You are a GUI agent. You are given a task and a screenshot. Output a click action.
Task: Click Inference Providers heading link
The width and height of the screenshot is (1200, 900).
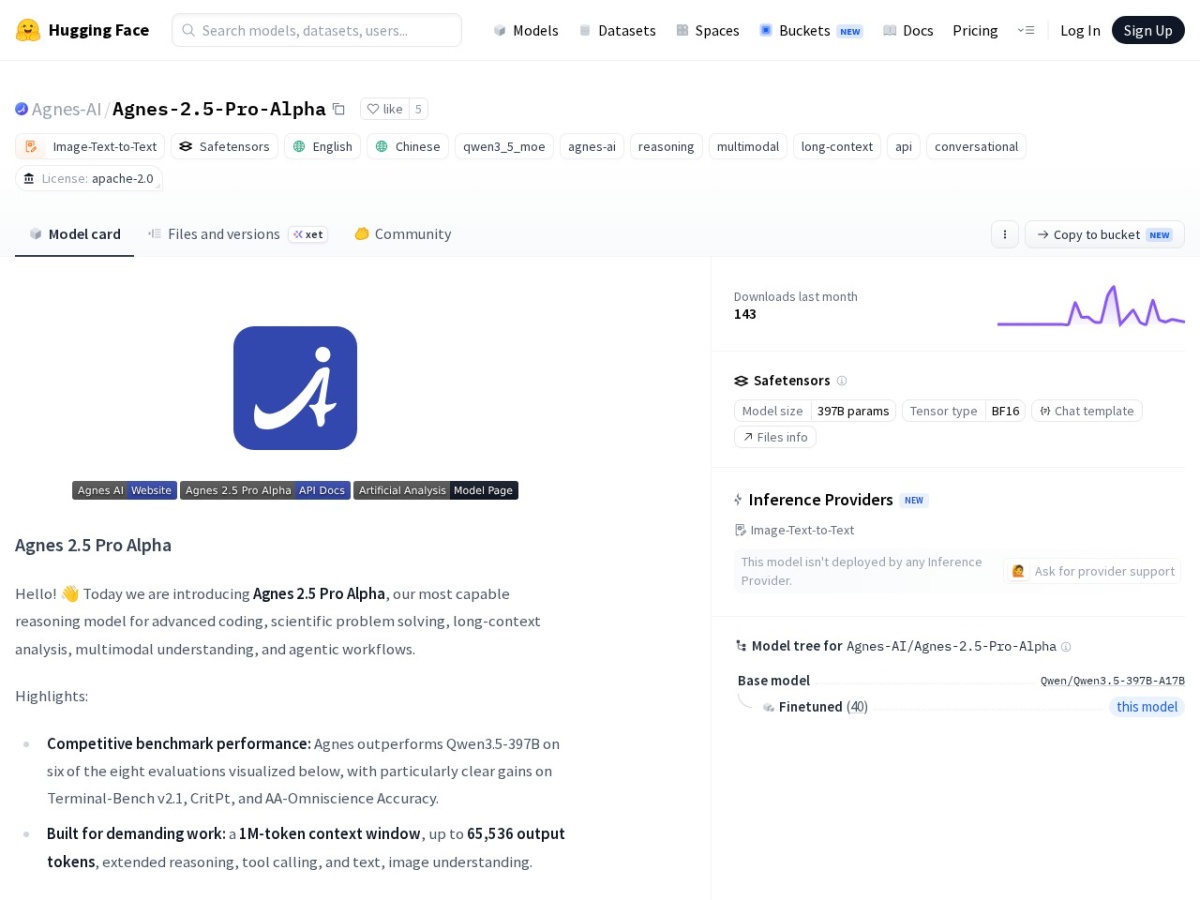pos(821,500)
